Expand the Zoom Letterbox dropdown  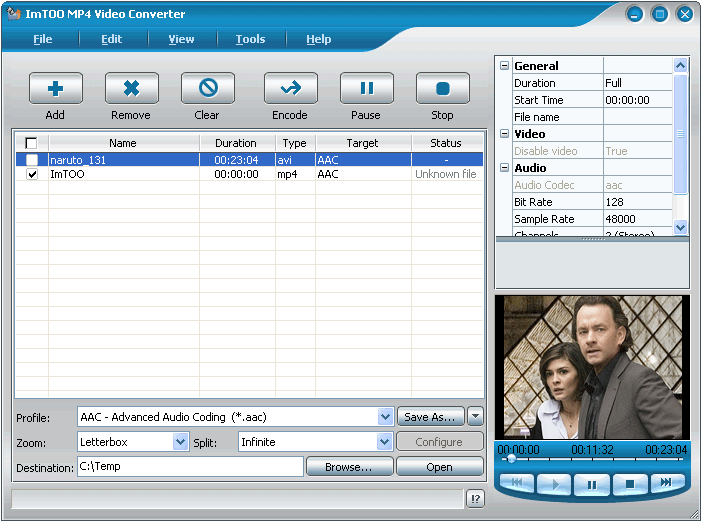pos(180,442)
